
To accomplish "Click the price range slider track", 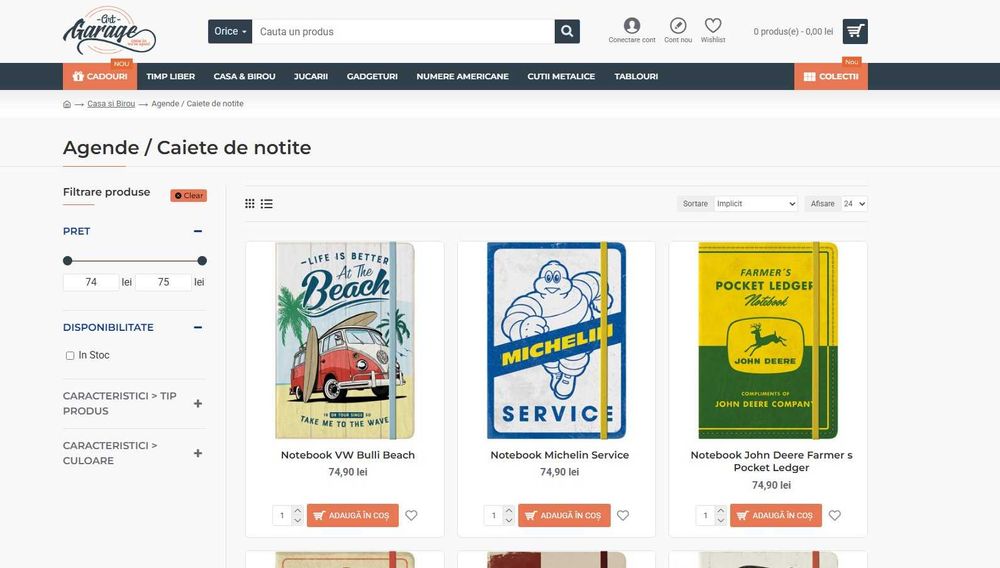I will tap(135, 261).
